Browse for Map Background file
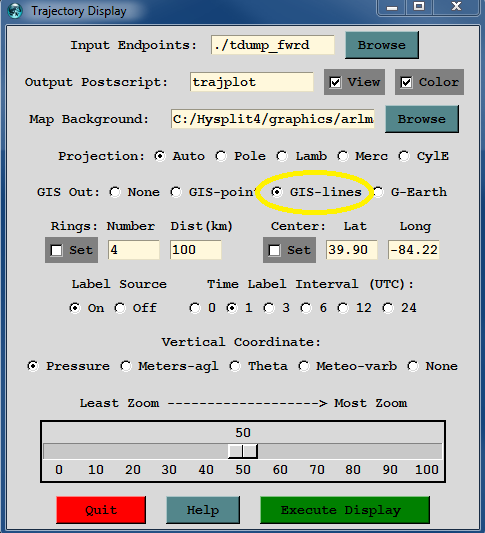 [x=422, y=119]
